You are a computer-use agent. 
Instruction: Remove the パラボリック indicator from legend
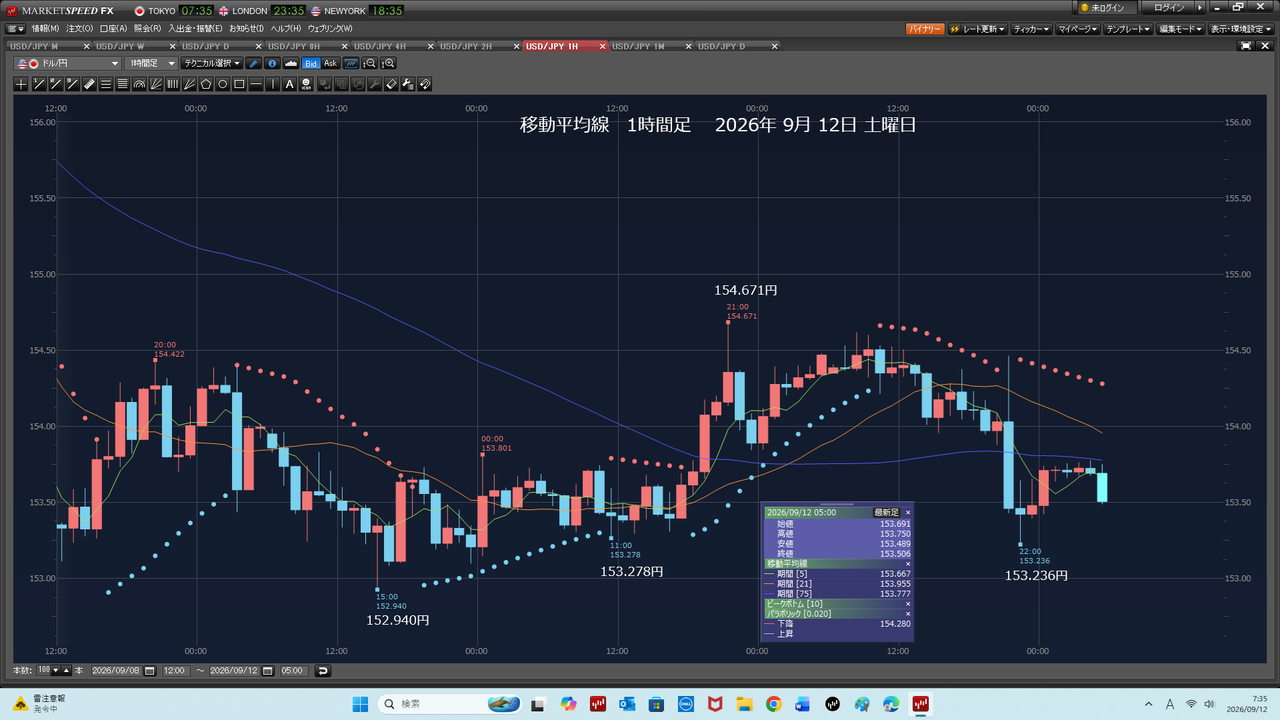click(x=908, y=614)
